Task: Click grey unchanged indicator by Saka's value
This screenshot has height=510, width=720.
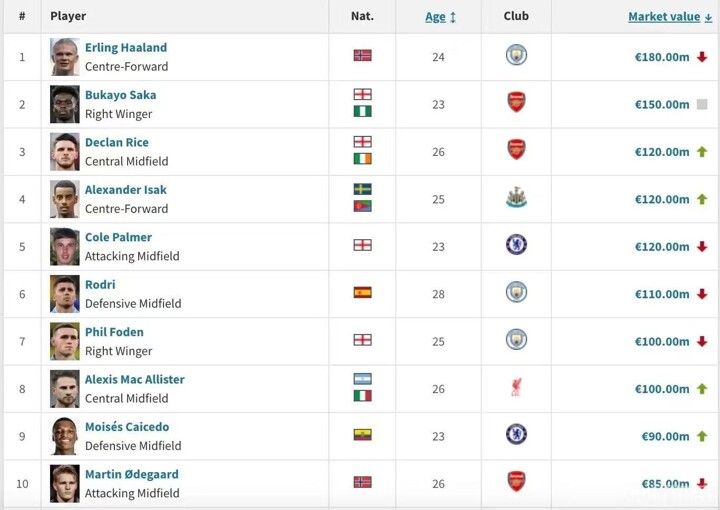Action: tap(702, 104)
